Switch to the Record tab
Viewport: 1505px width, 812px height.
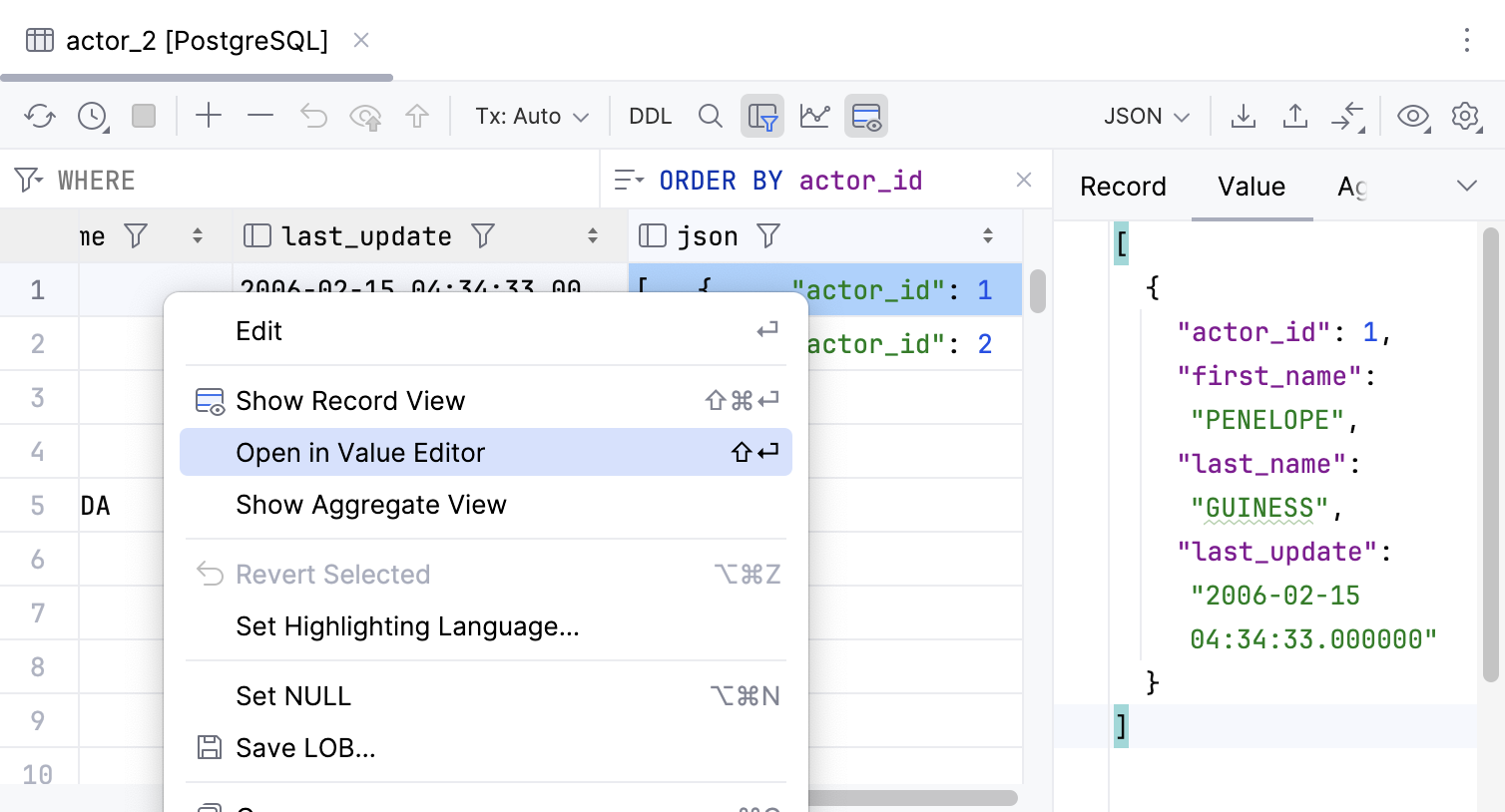[1123, 187]
